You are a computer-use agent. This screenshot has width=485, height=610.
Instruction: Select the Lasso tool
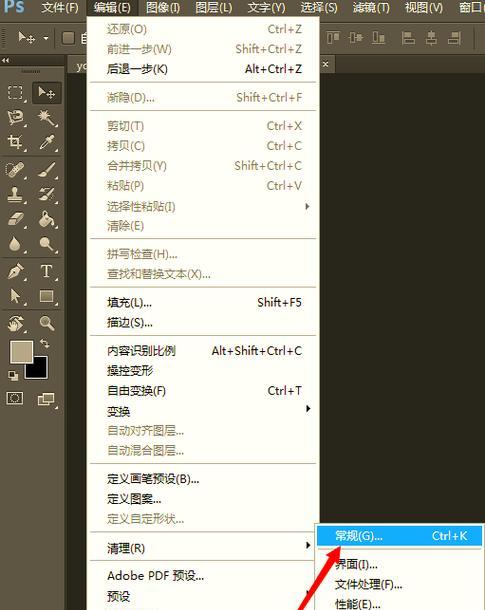(16, 117)
